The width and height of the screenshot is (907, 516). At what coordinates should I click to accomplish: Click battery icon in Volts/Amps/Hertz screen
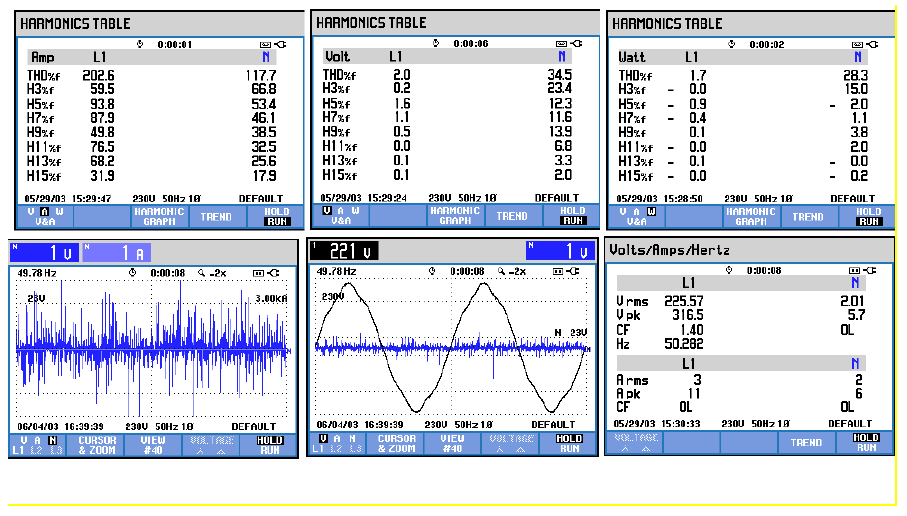click(x=855, y=270)
